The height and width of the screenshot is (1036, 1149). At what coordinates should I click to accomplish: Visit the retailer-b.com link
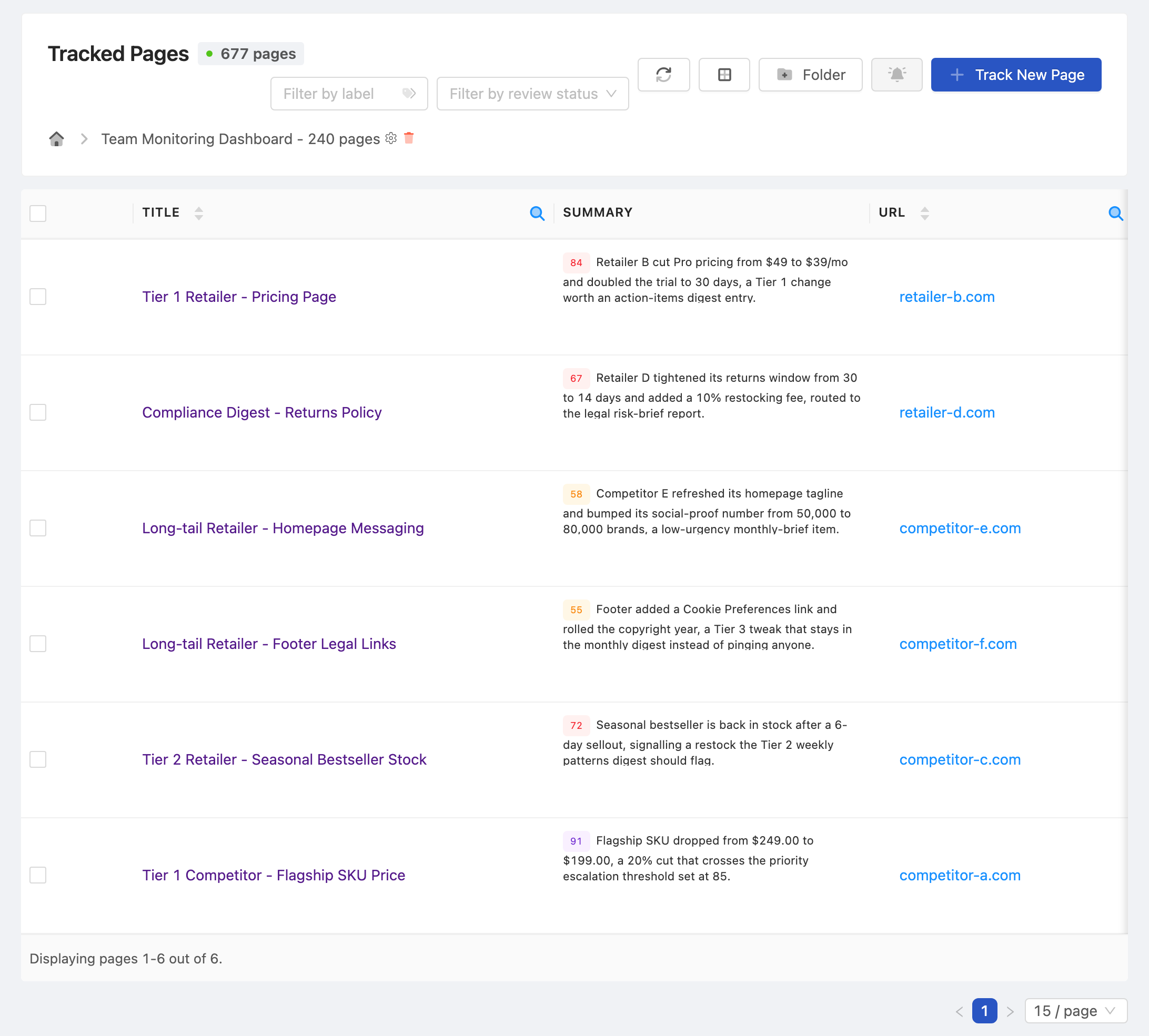(947, 297)
